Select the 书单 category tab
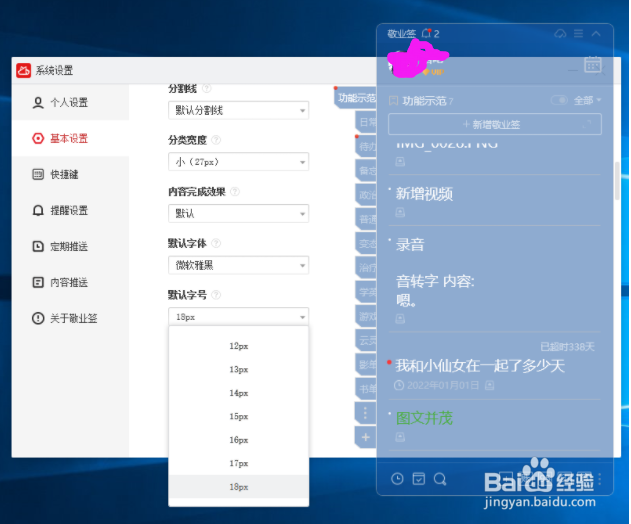 366,389
